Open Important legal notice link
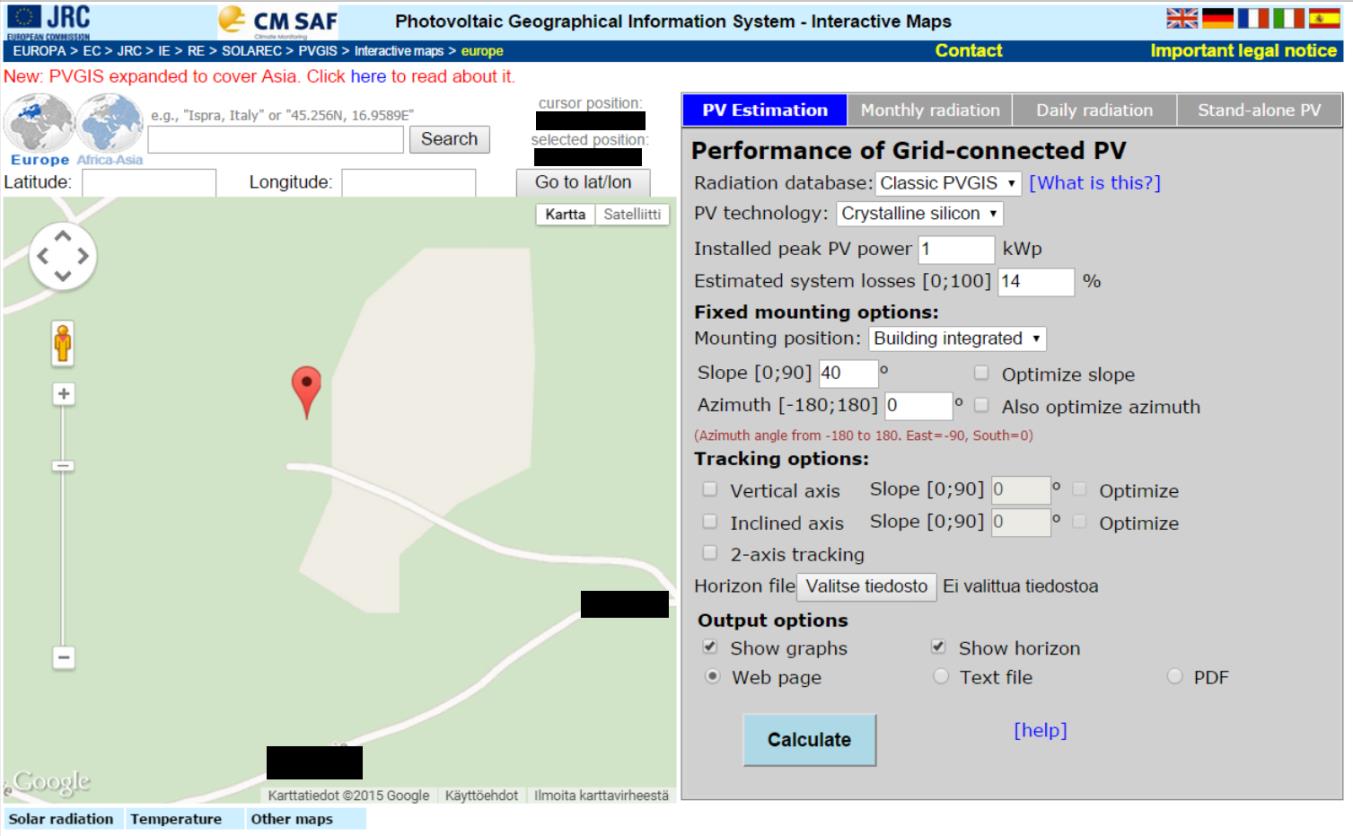Viewport: 1353px width, 836px height. pyautogui.click(x=1244, y=51)
